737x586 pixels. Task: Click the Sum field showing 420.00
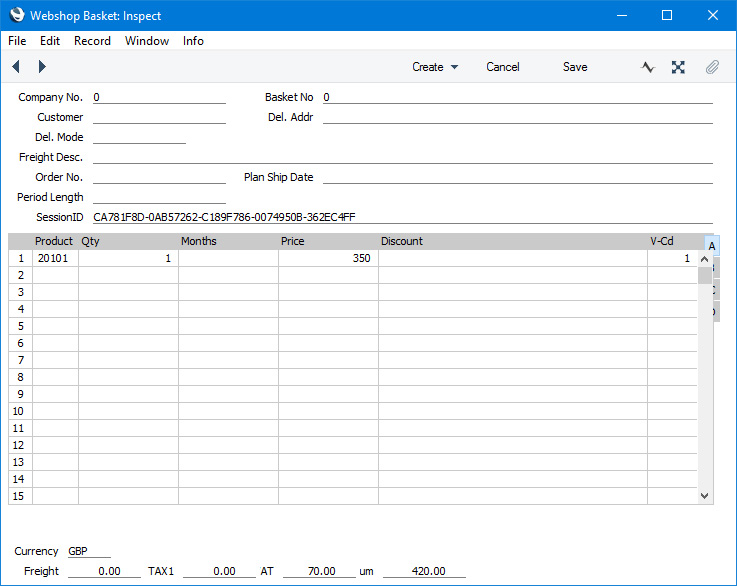pyautogui.click(x=424, y=571)
